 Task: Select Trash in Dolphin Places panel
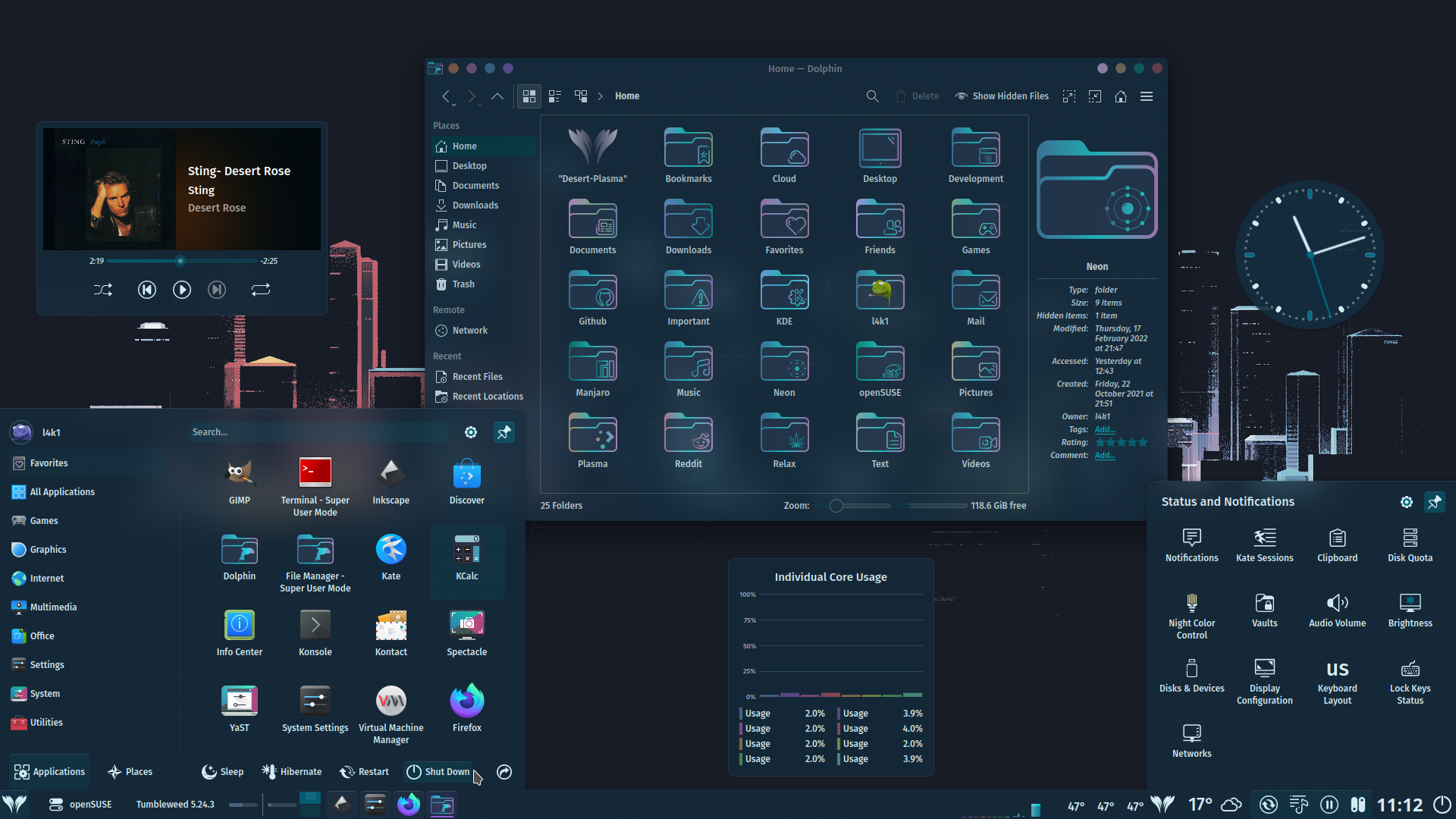coord(483,284)
